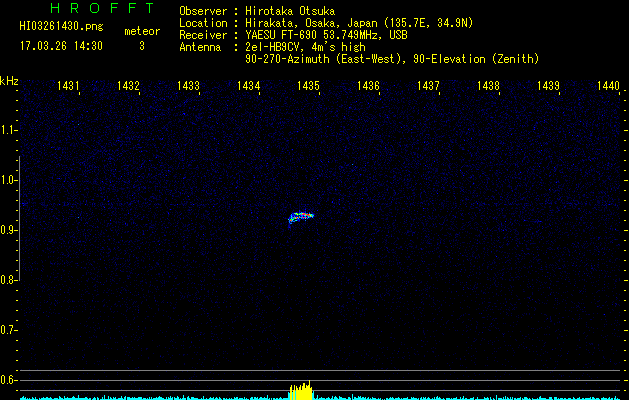
Task: Click time axis label 1431
Action: [68, 86]
